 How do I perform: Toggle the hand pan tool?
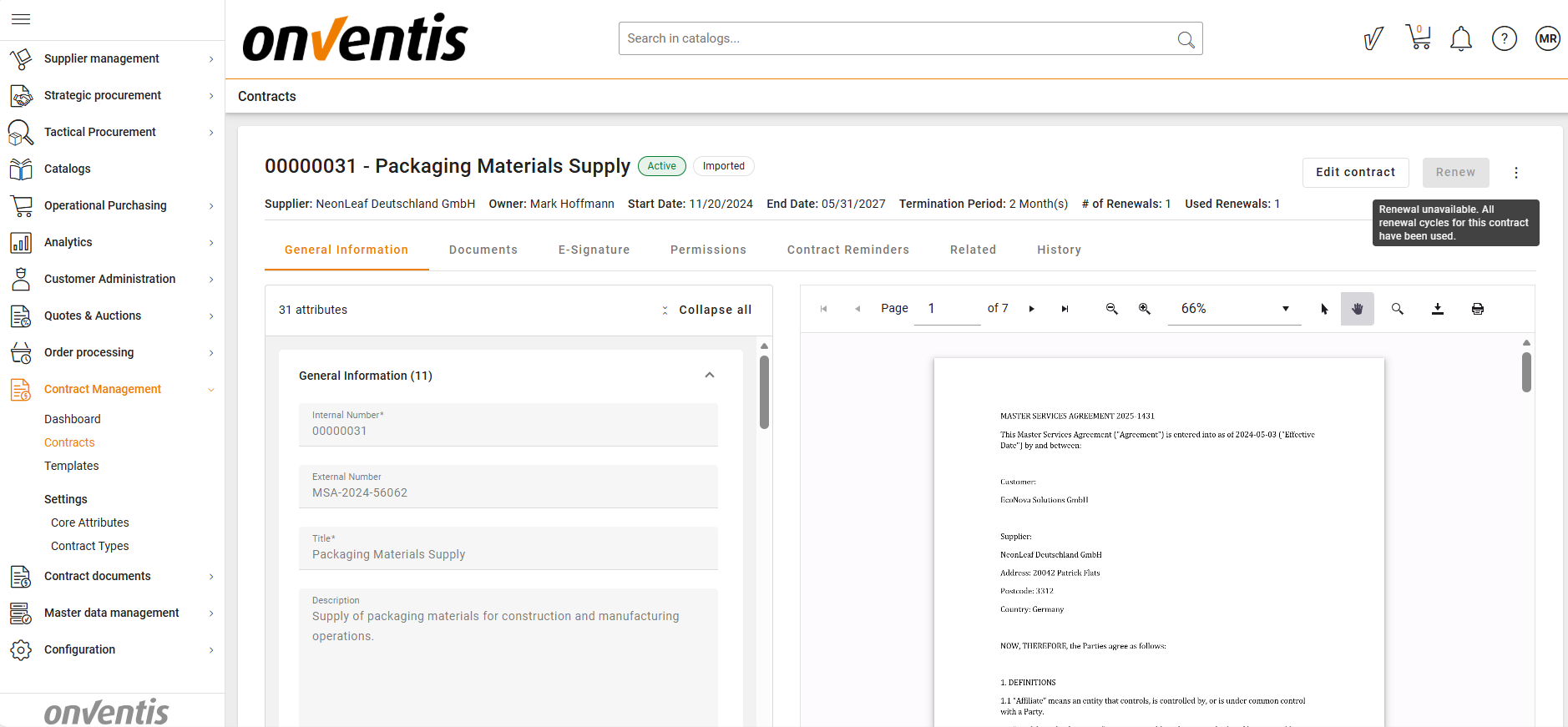[1357, 309]
